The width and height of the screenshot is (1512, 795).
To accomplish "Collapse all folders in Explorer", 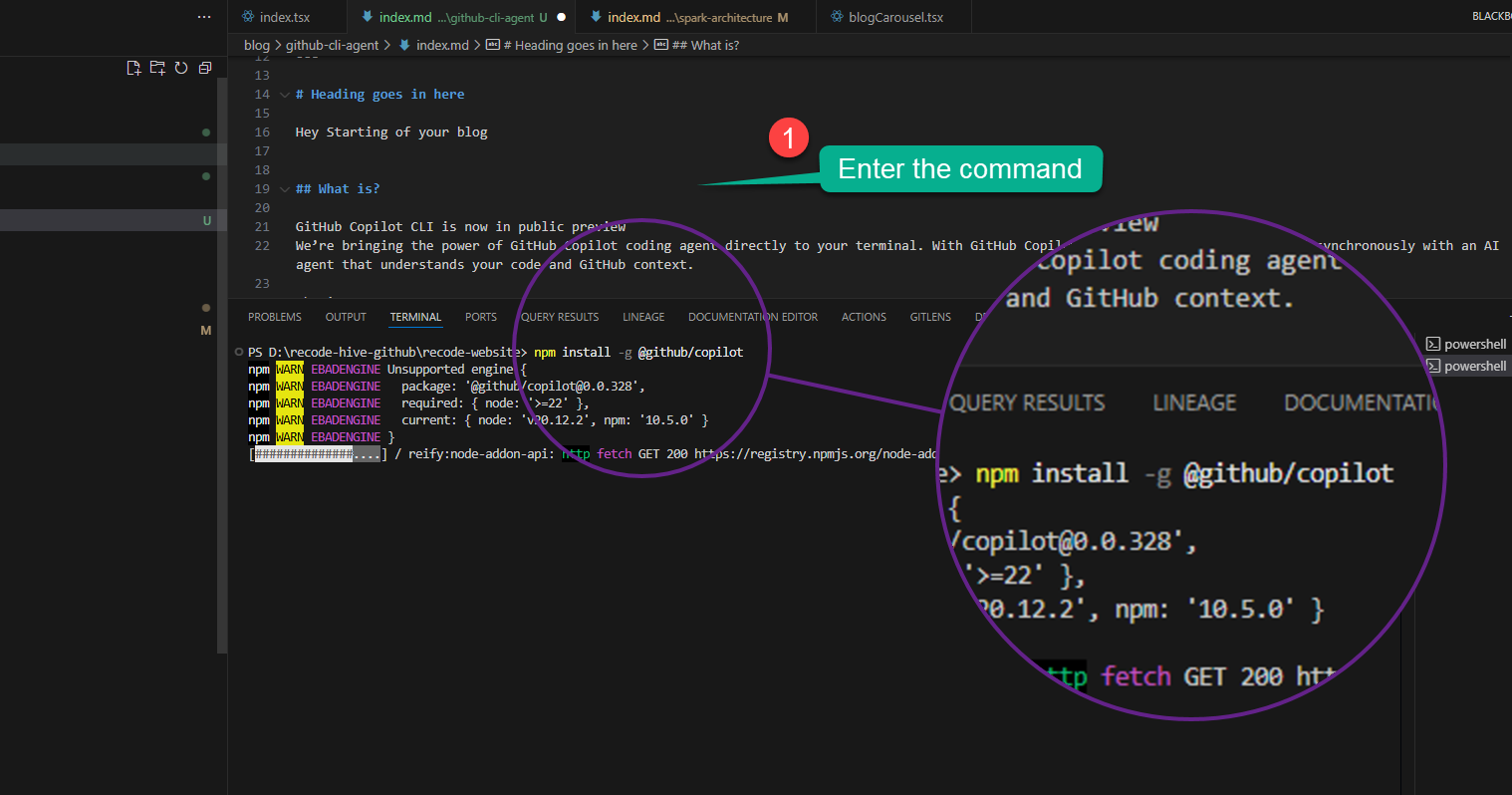I will 204,67.
